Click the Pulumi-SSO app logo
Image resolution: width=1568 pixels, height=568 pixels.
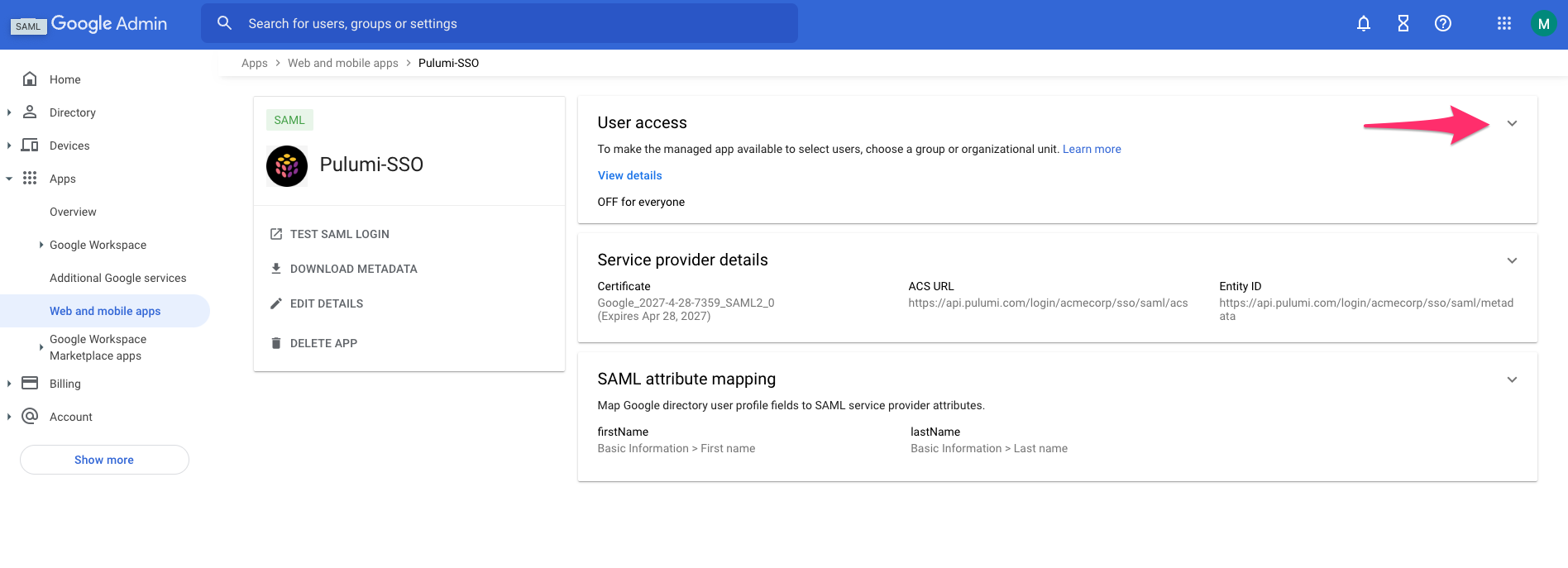287,166
